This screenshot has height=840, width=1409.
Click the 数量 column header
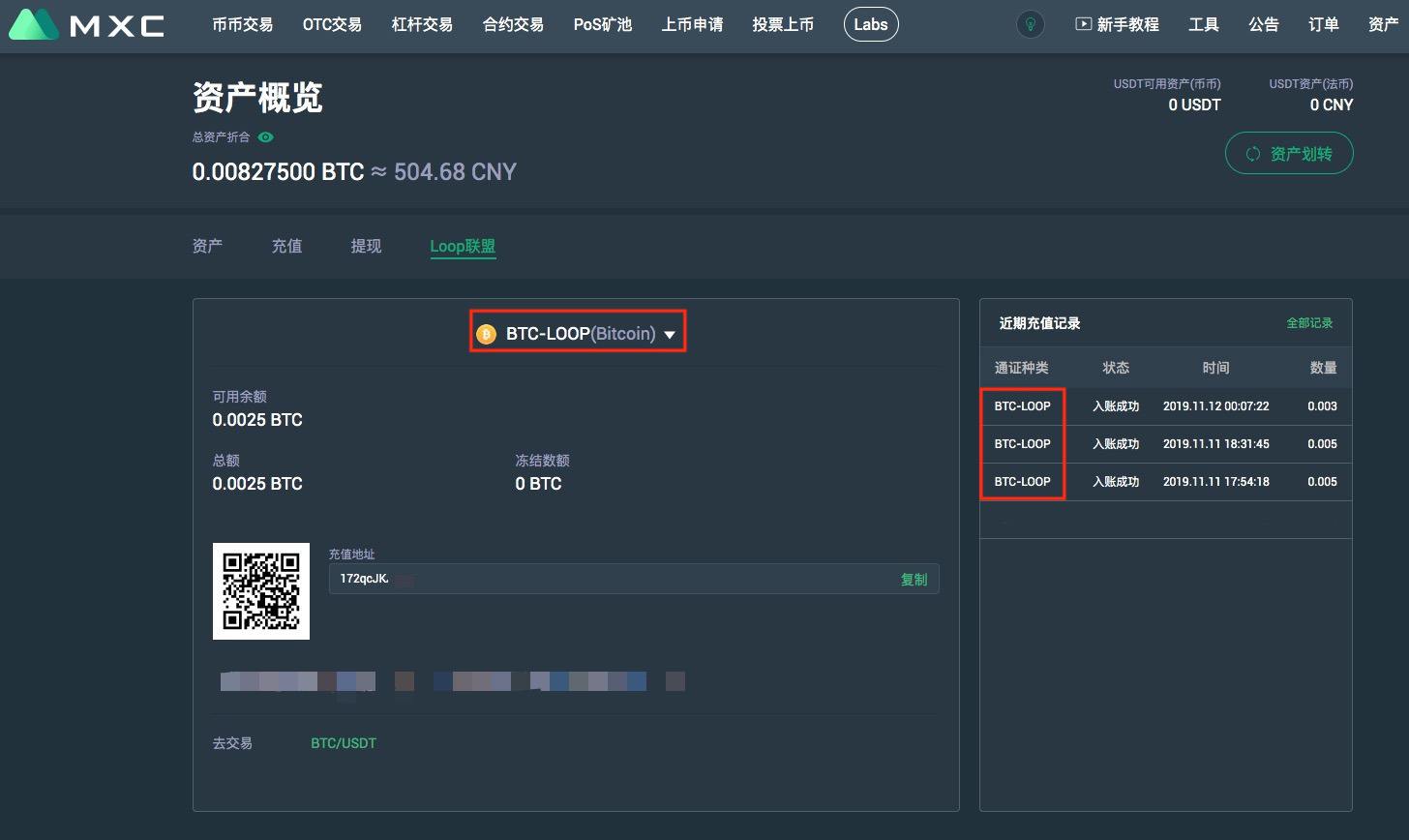click(1323, 368)
